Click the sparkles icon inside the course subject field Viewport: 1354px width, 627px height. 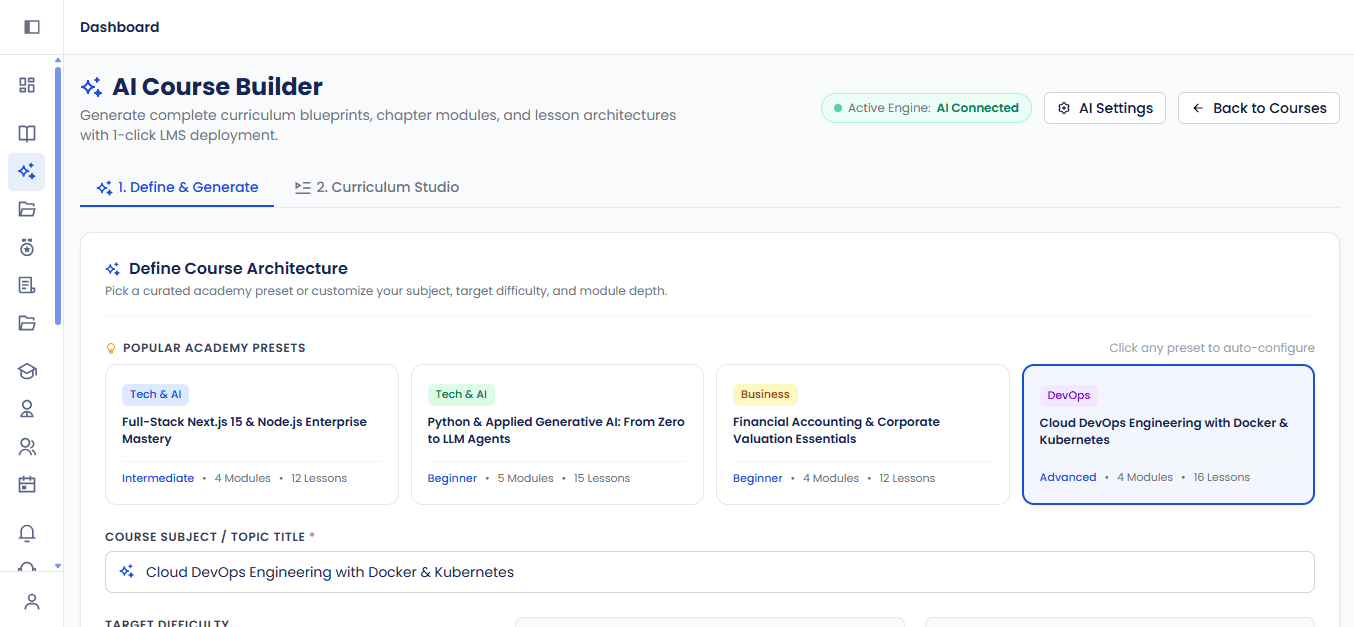pyautogui.click(x=127, y=572)
